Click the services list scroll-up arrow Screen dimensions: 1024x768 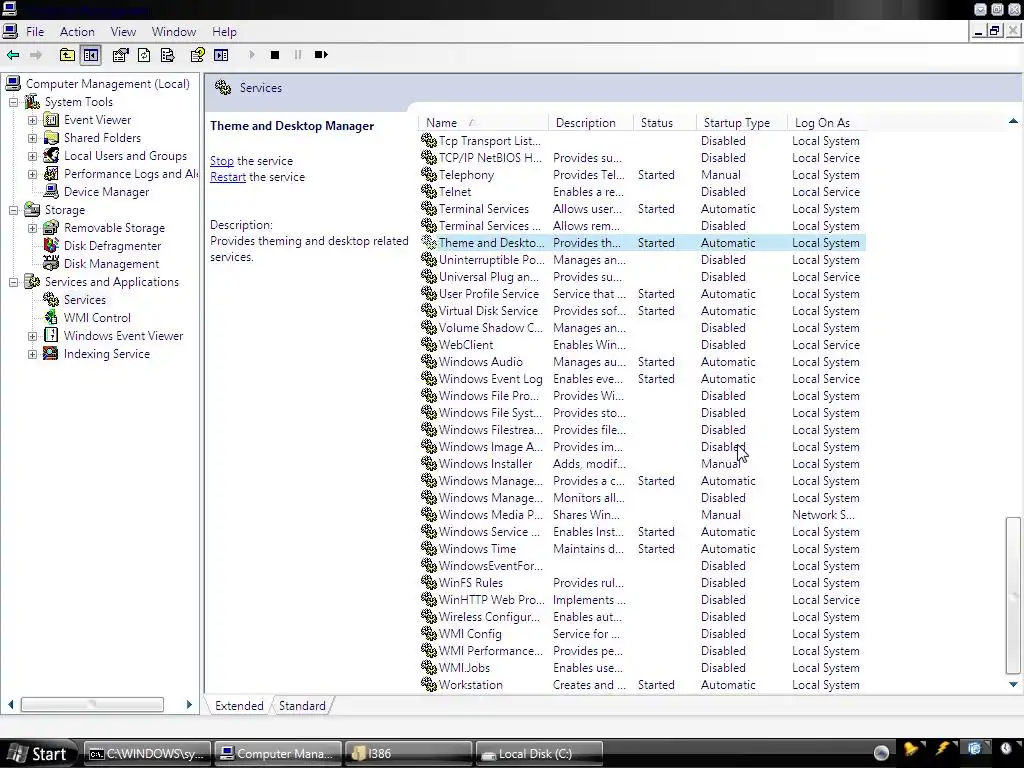point(1013,121)
